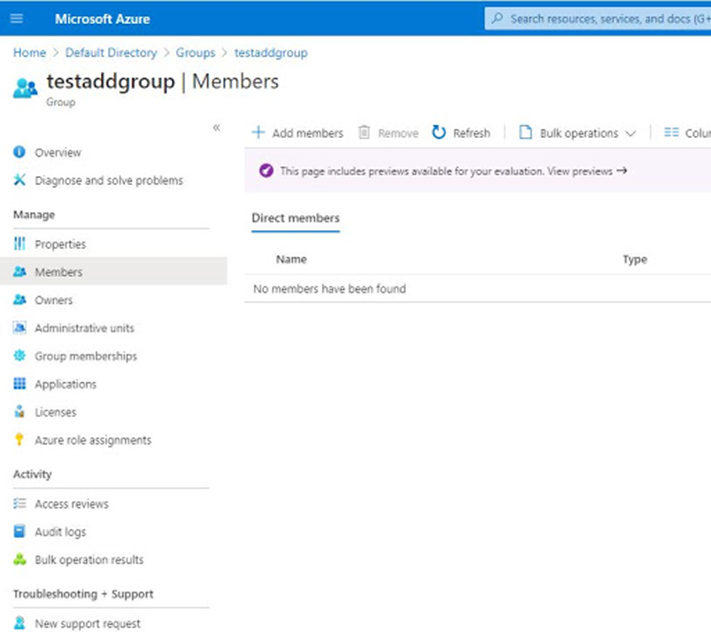Click the Overview info icon
This screenshot has height=632, width=711.
(x=19, y=152)
